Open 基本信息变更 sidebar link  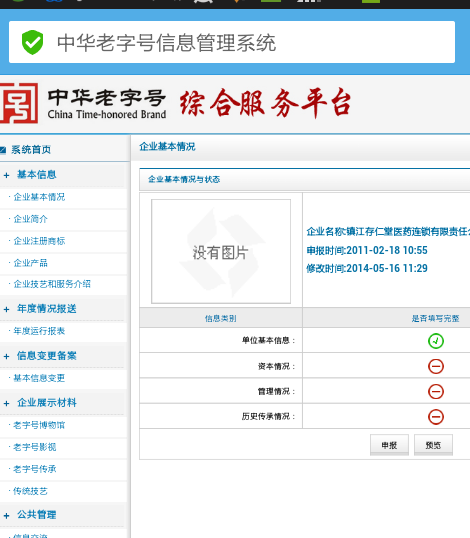point(39,378)
